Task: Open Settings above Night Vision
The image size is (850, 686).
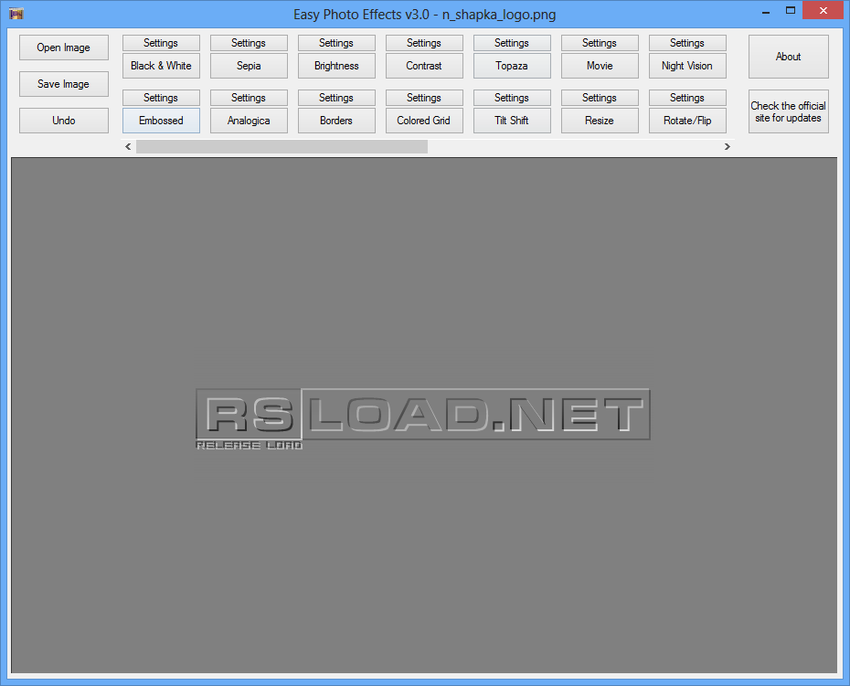Action: pos(687,43)
